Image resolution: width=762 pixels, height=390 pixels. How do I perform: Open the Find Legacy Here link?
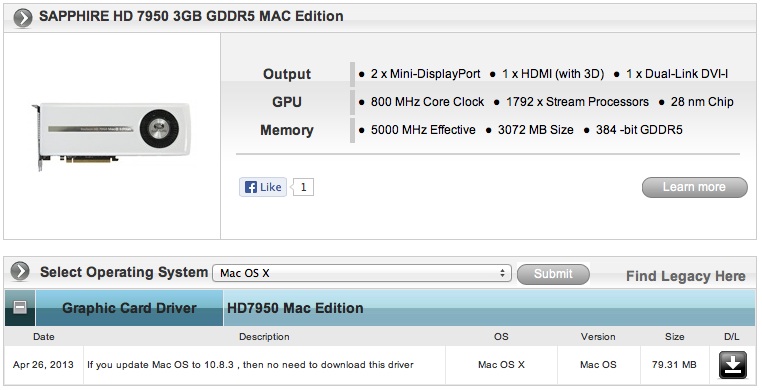[x=685, y=276]
